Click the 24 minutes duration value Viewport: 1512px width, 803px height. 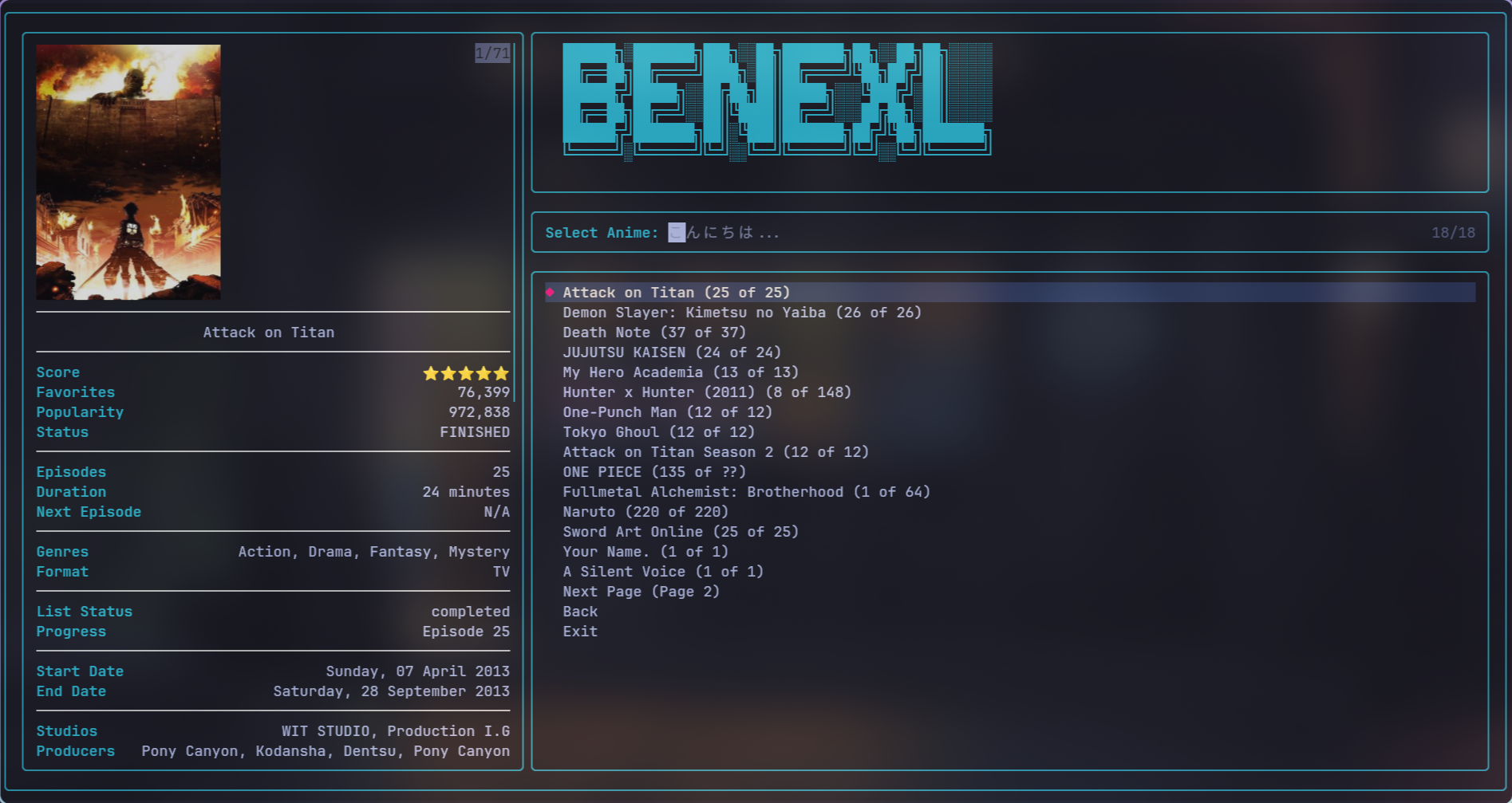466,492
